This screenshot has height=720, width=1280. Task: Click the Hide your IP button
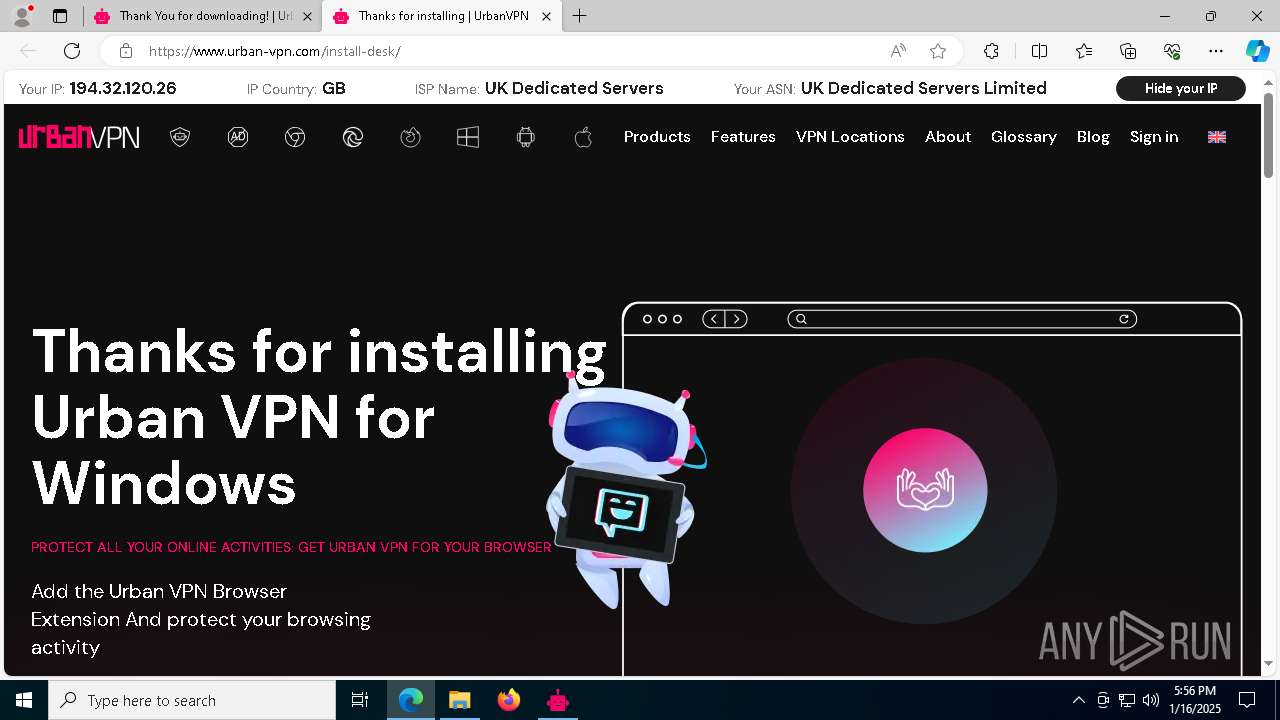coord(1181,89)
